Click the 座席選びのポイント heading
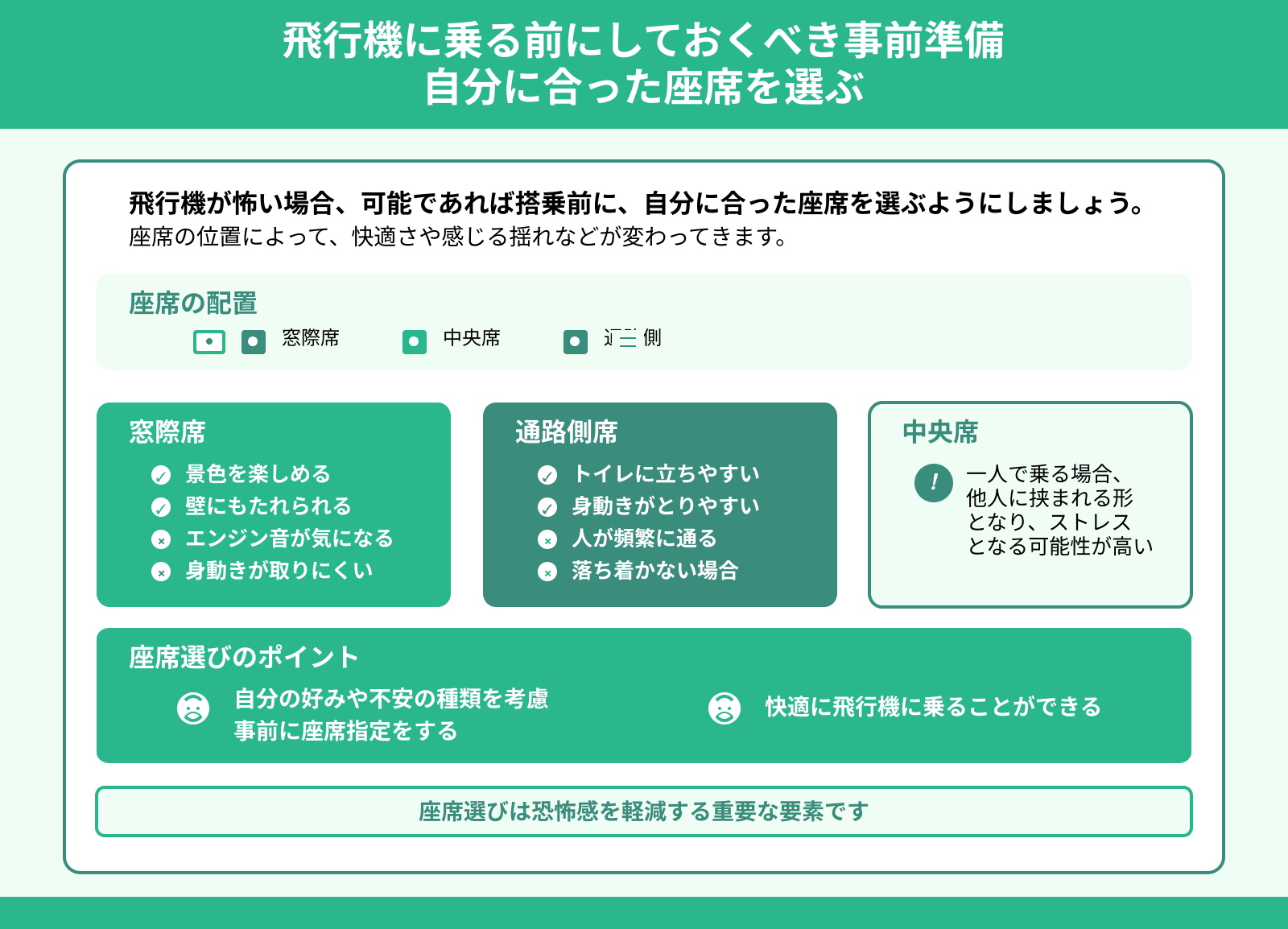1288x929 pixels. click(x=244, y=658)
